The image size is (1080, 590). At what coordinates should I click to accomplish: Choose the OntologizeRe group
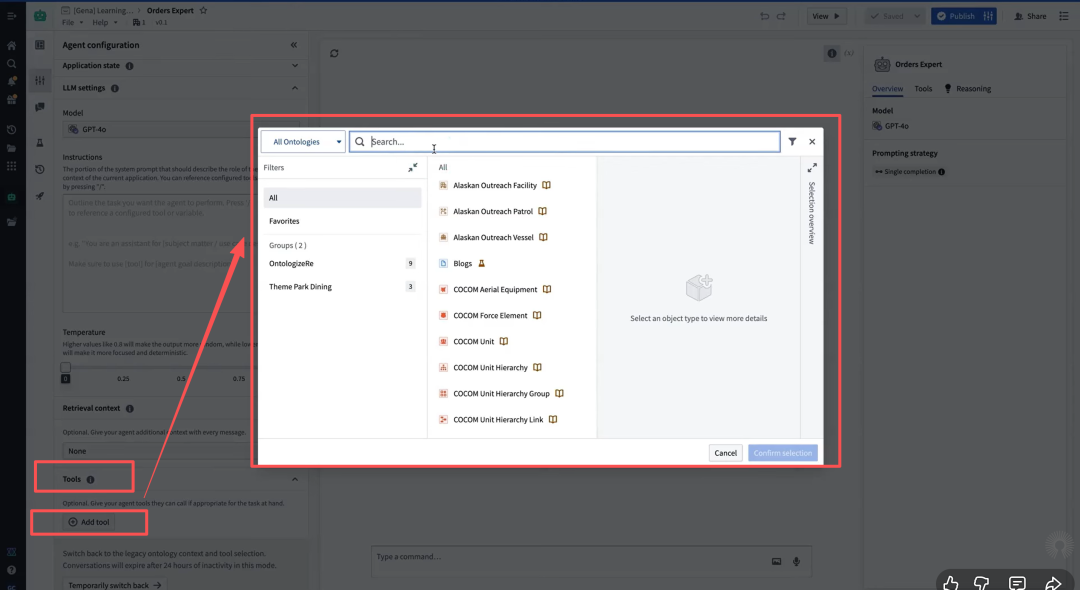pos(342,264)
